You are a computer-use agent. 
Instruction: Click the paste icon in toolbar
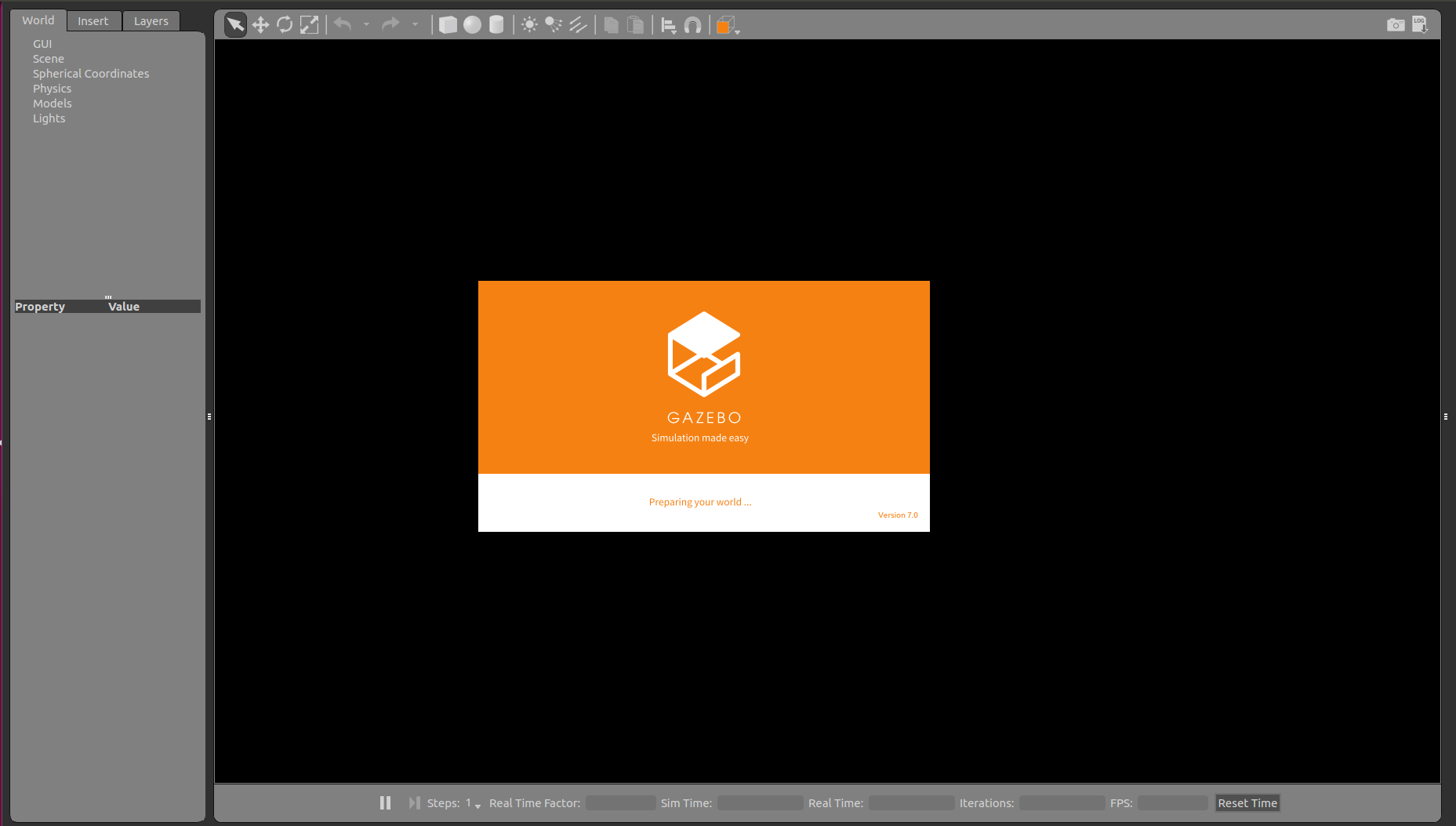coord(636,25)
